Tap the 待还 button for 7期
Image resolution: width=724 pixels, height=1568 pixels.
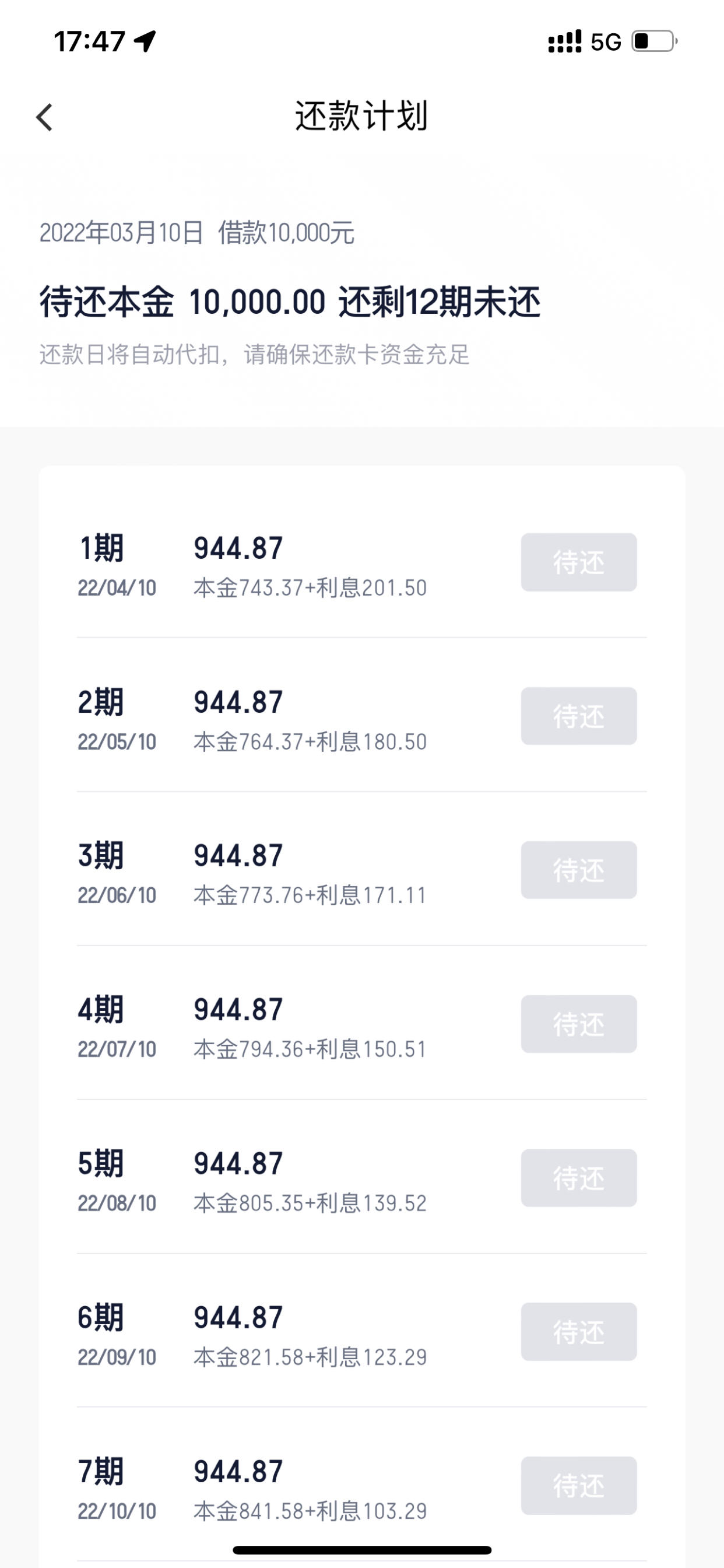coord(579,1486)
